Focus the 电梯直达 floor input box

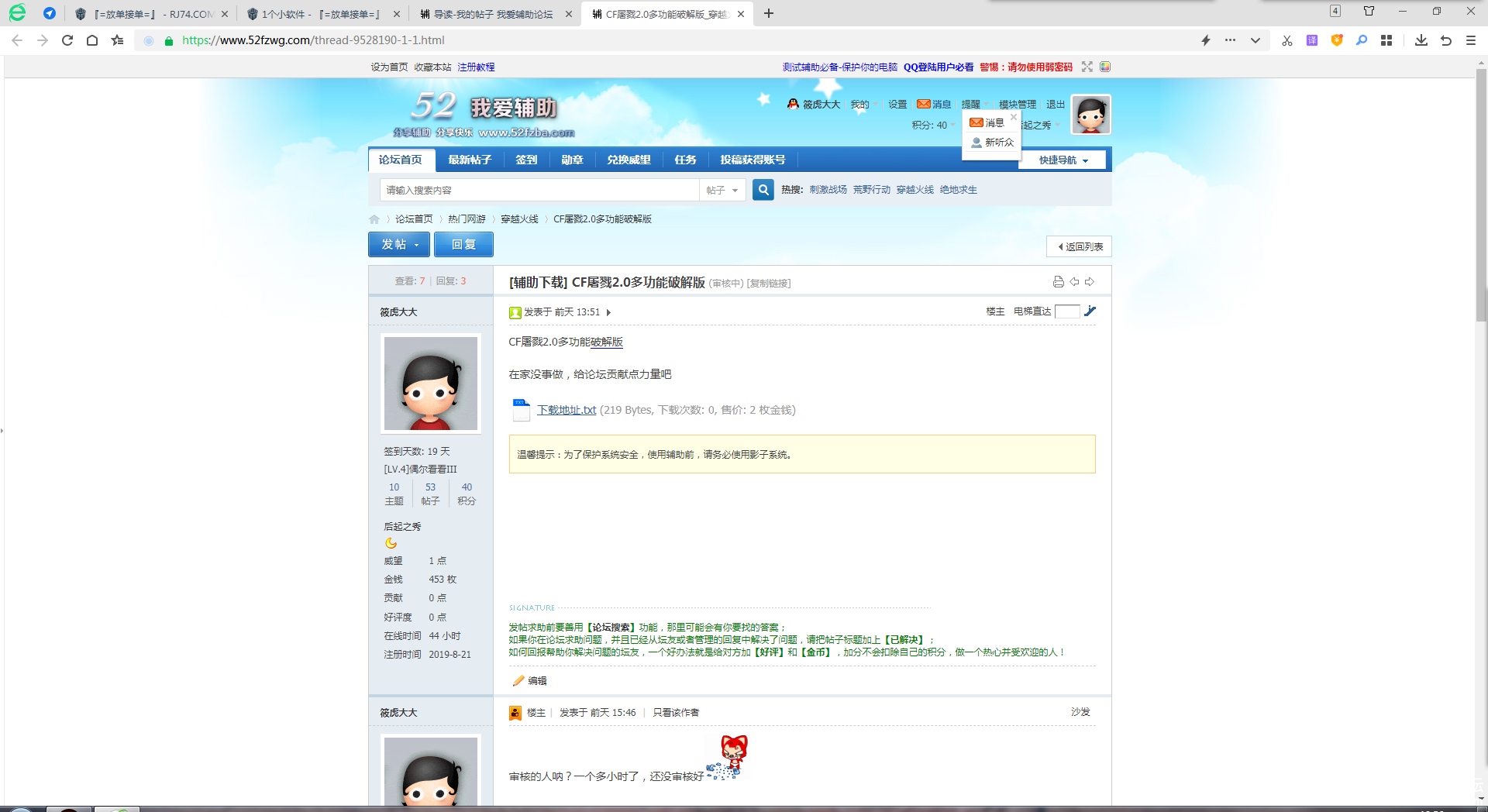coord(1067,311)
